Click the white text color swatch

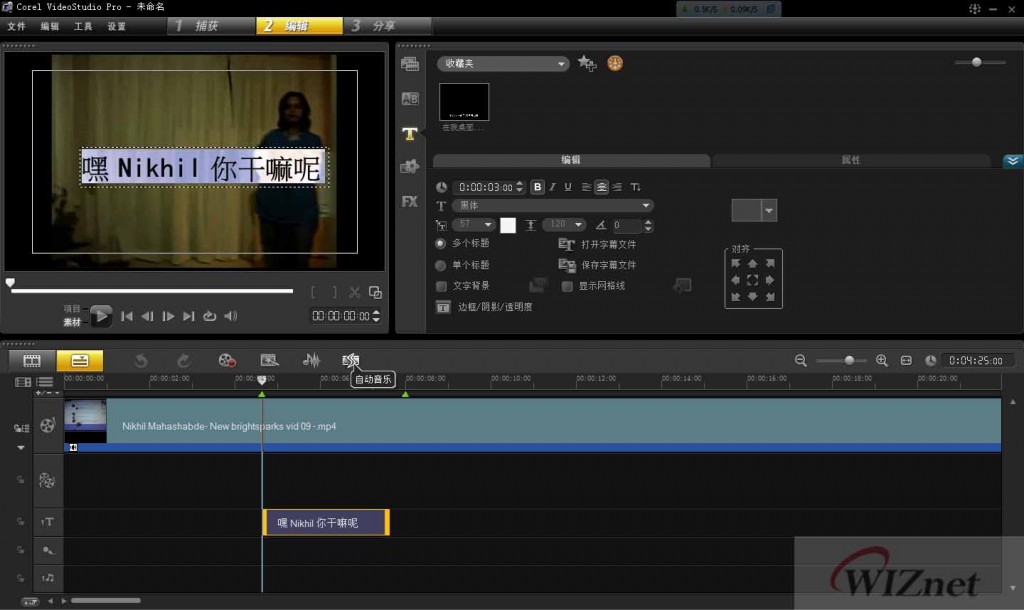click(x=508, y=226)
